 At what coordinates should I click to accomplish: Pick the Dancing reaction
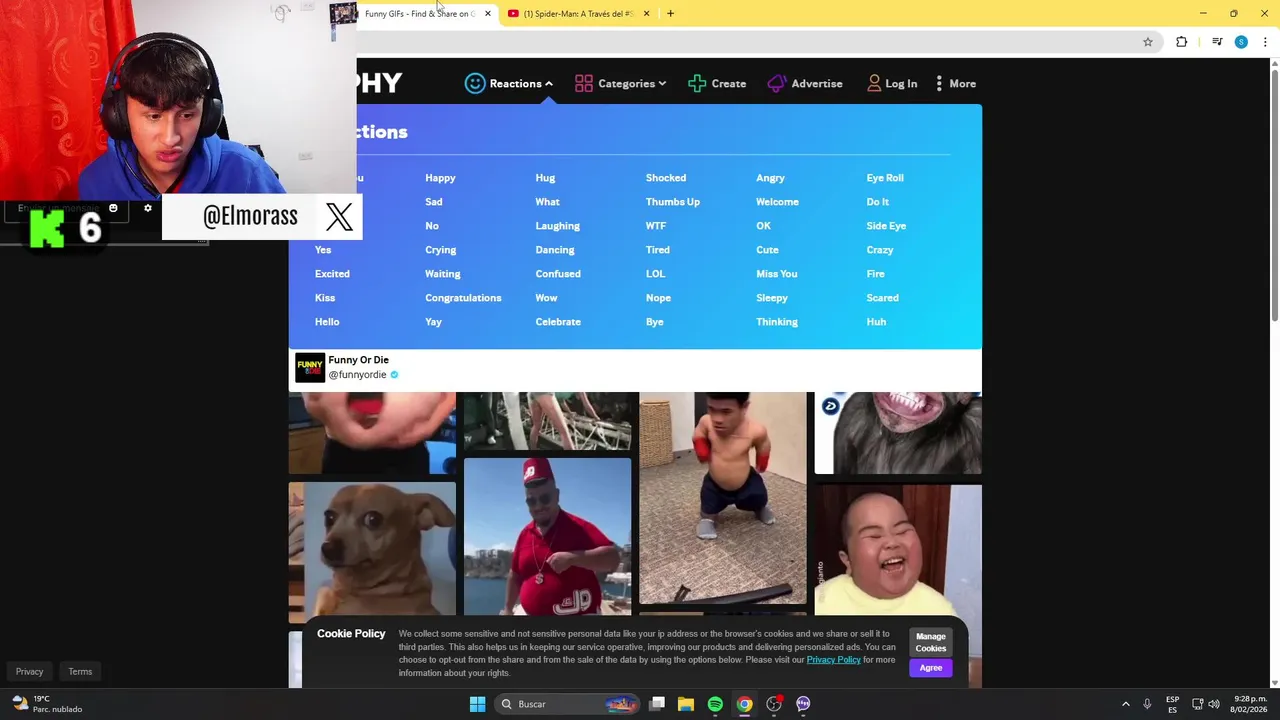point(555,250)
